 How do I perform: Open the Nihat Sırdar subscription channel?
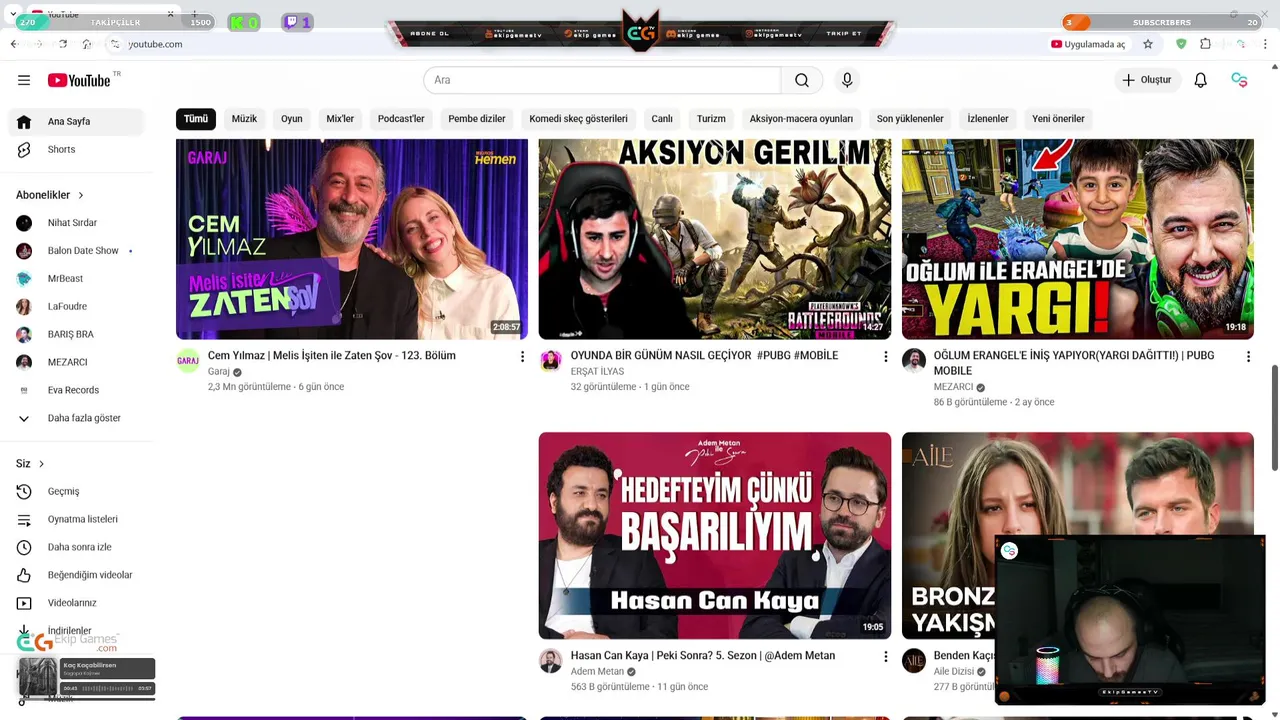coord(77,223)
